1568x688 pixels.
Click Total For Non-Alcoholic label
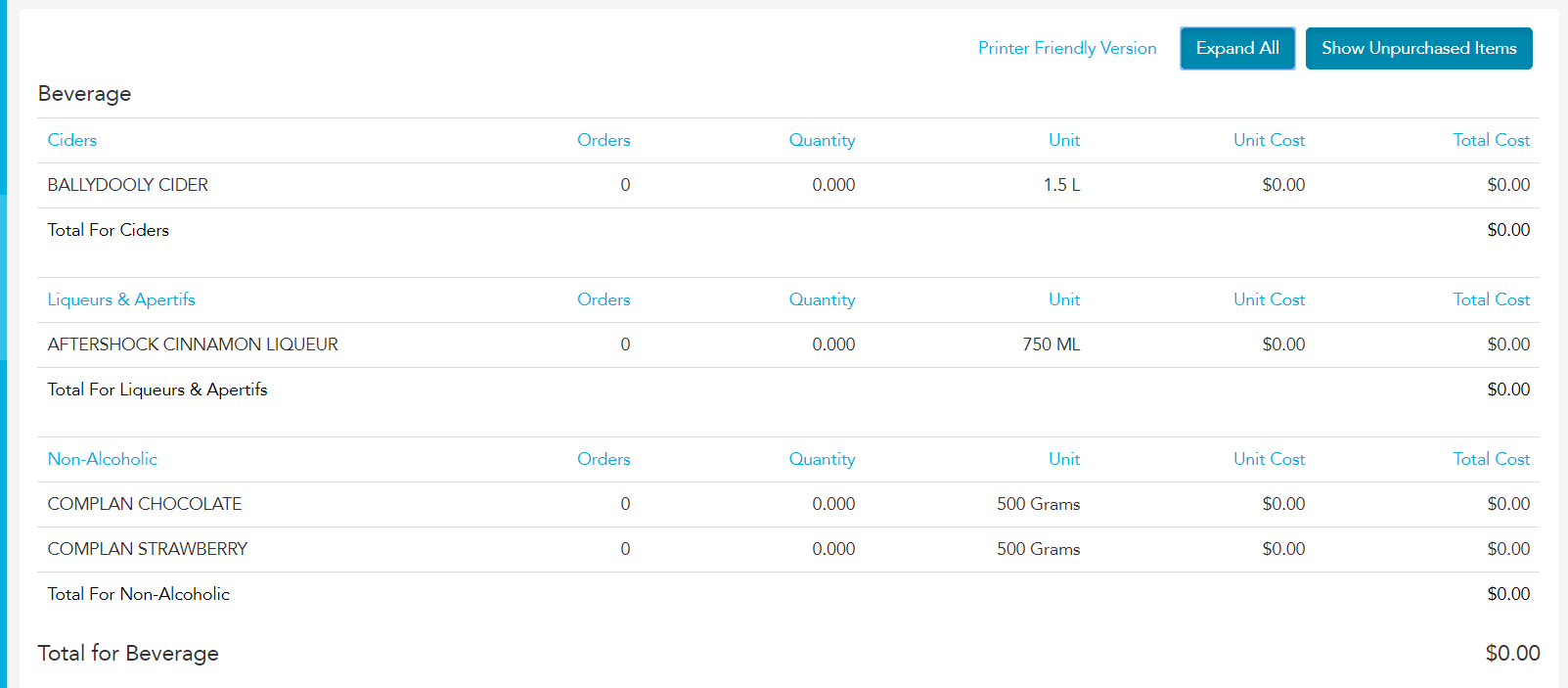tap(139, 594)
